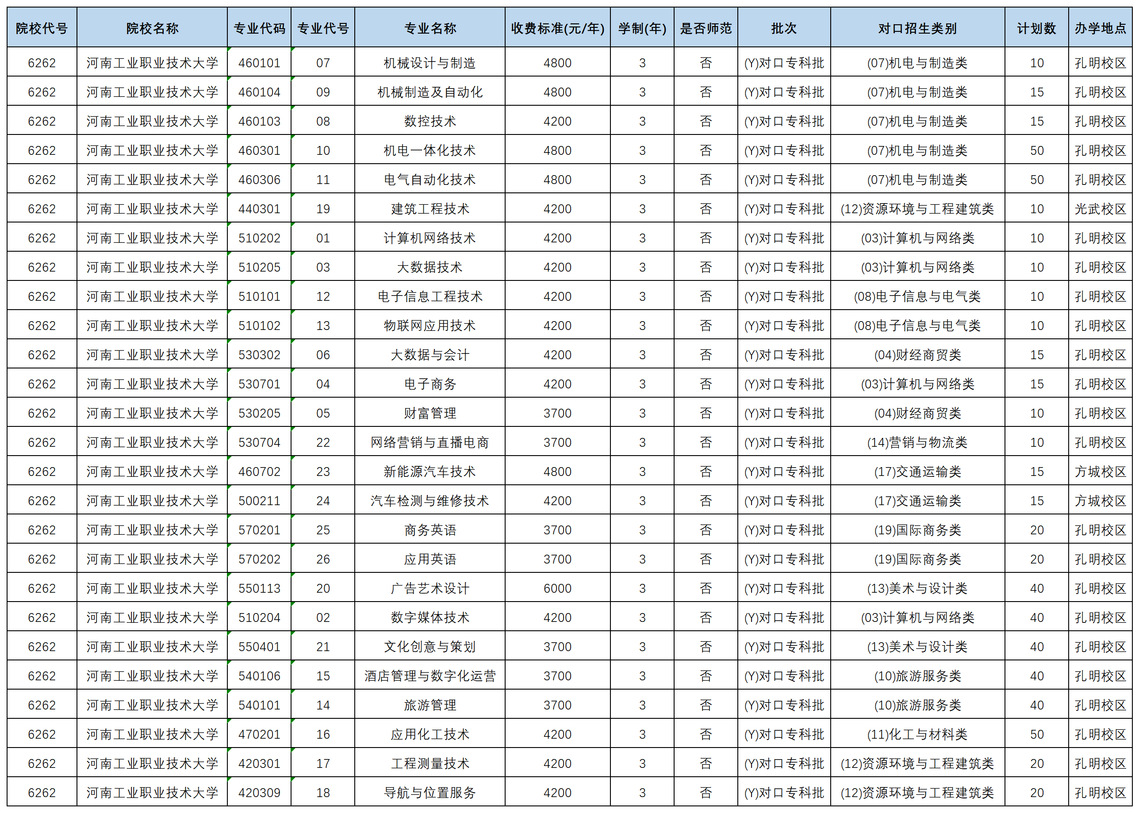
Task: Select the 光武校区 campus cell
Action: tap(1100, 209)
